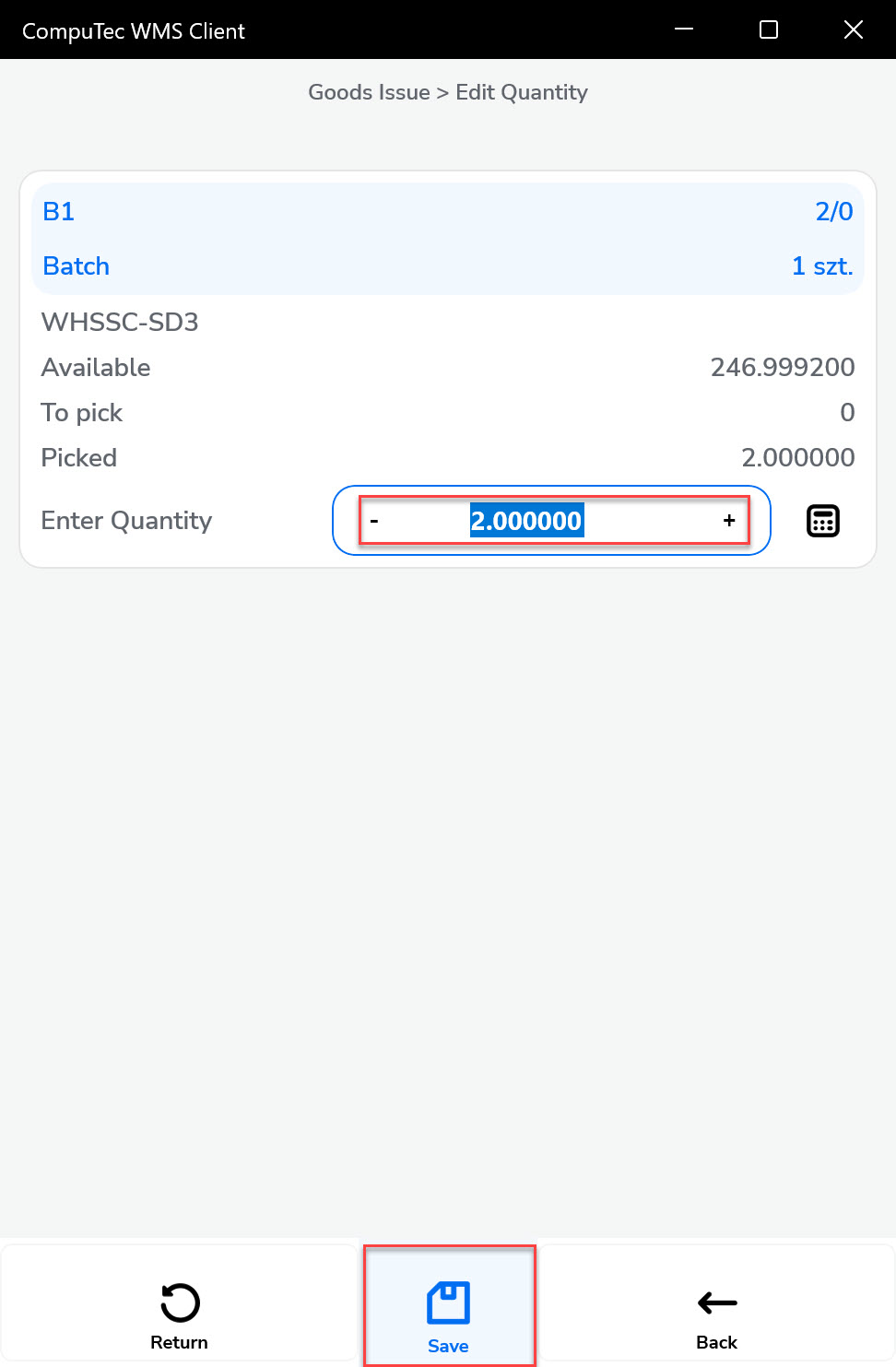Close the CompuTec WMS Client window

pos(854,29)
